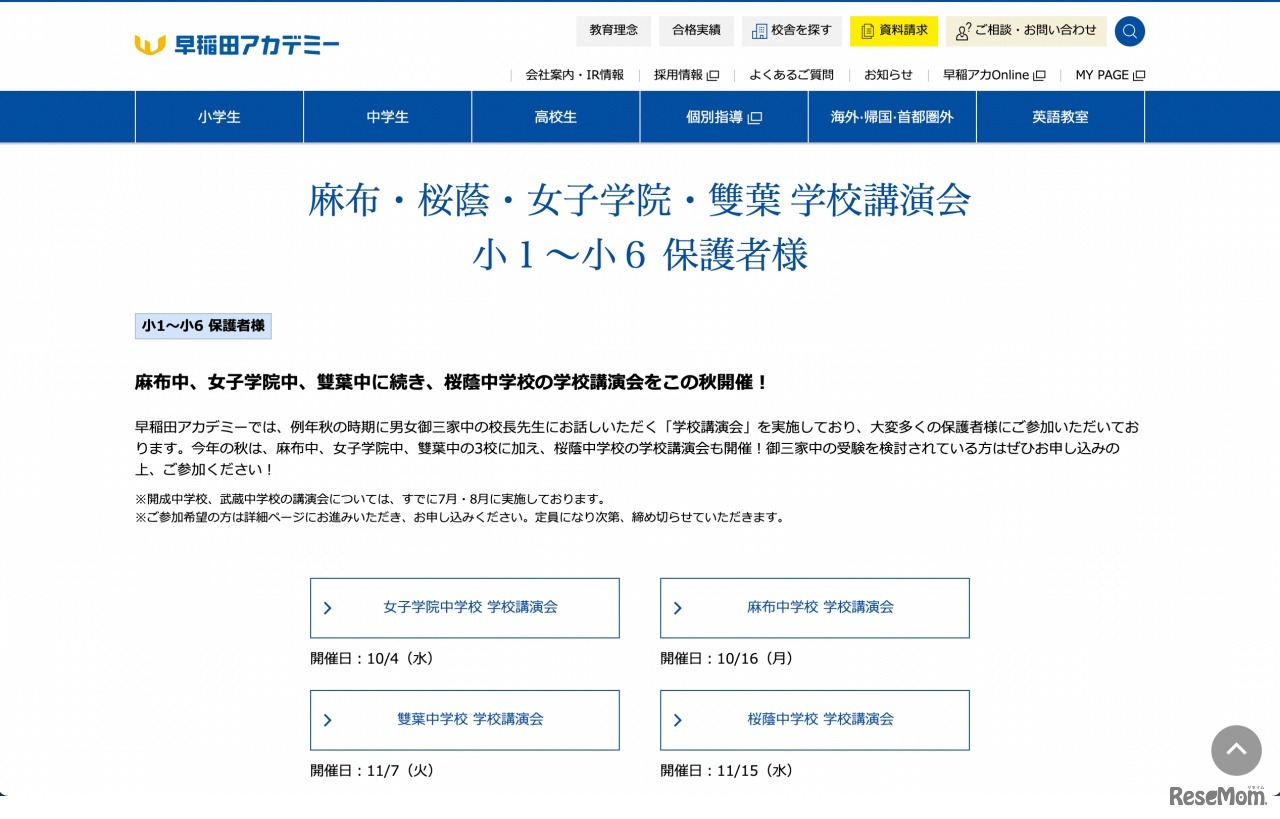The width and height of the screenshot is (1280, 819).
Task: Open the 教育理念 page
Action: coord(613,30)
